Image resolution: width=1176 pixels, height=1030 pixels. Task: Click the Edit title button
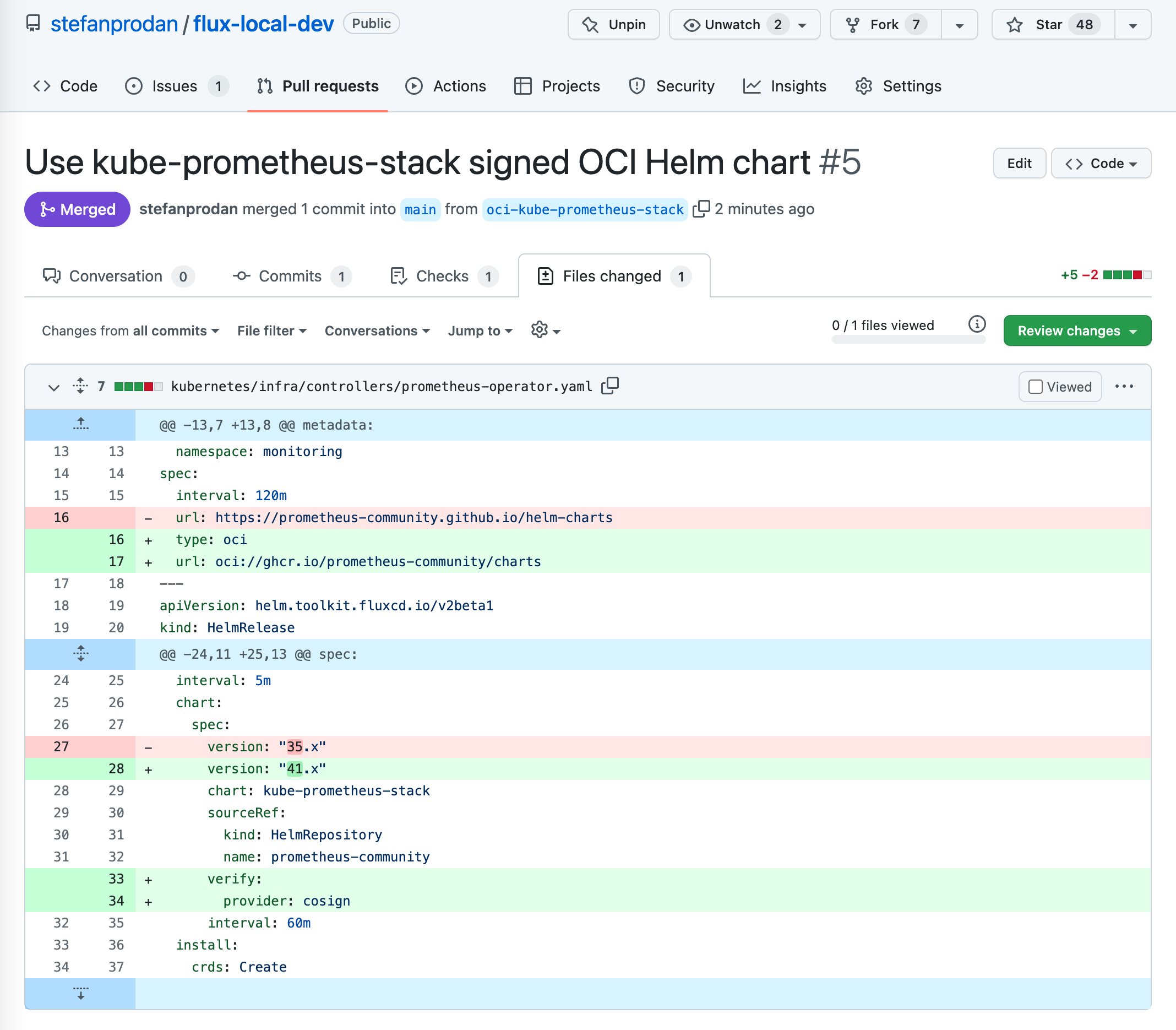[1019, 163]
